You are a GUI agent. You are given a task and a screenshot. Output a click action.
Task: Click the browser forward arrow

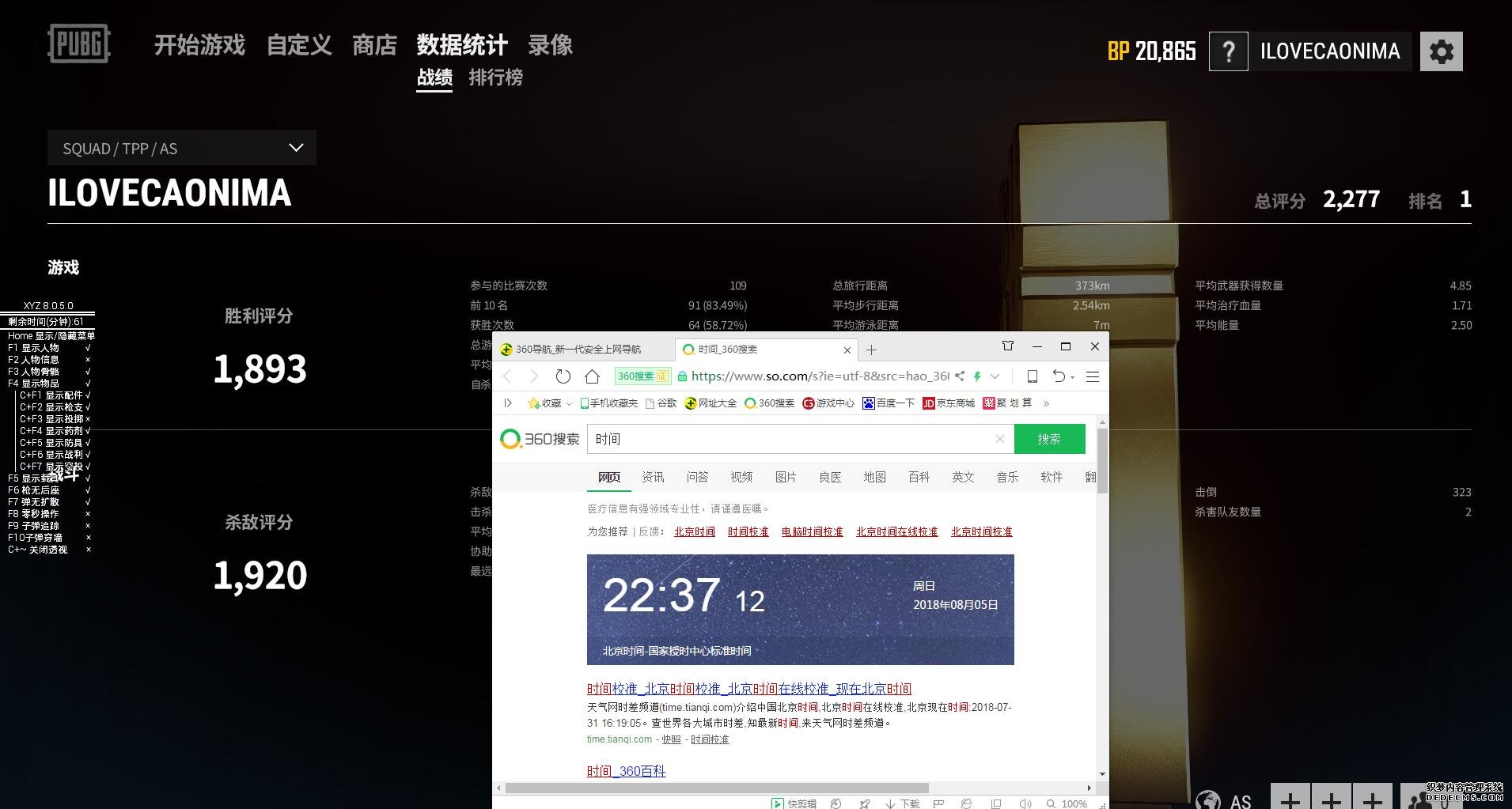(534, 376)
